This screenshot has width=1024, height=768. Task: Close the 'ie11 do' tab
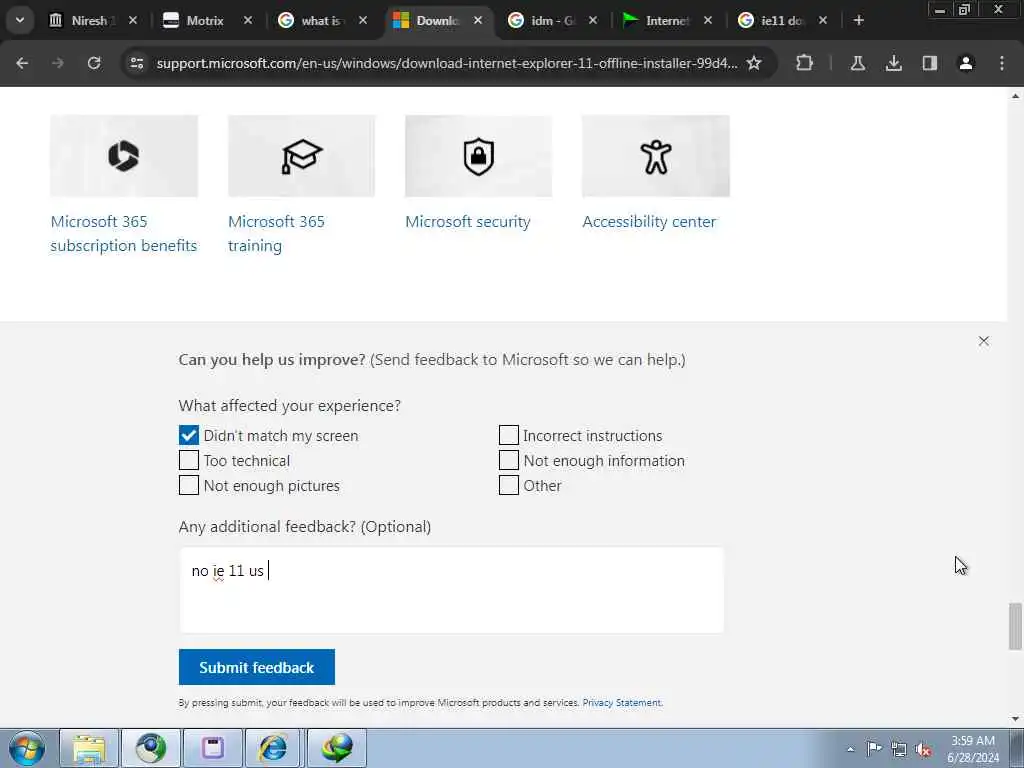click(x=823, y=20)
